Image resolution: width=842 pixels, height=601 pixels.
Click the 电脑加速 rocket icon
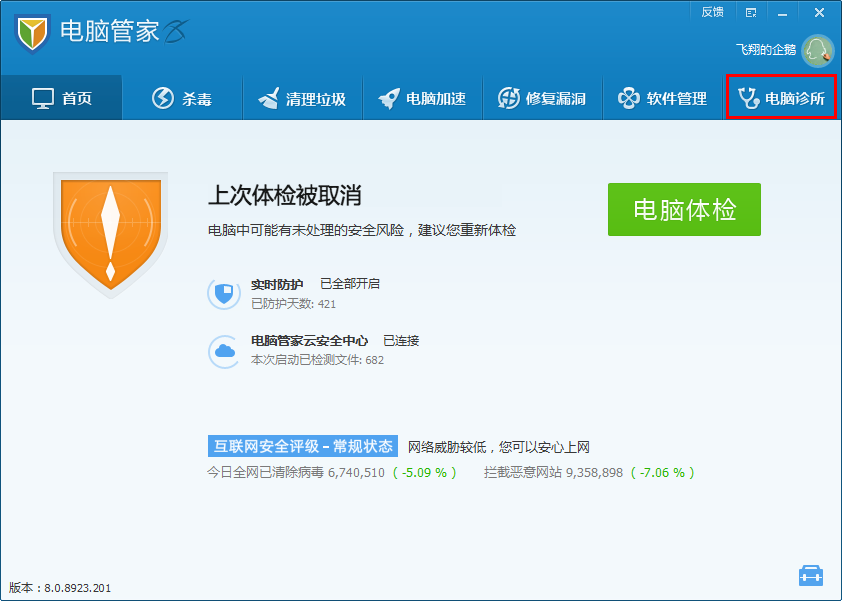pyautogui.click(x=387, y=97)
